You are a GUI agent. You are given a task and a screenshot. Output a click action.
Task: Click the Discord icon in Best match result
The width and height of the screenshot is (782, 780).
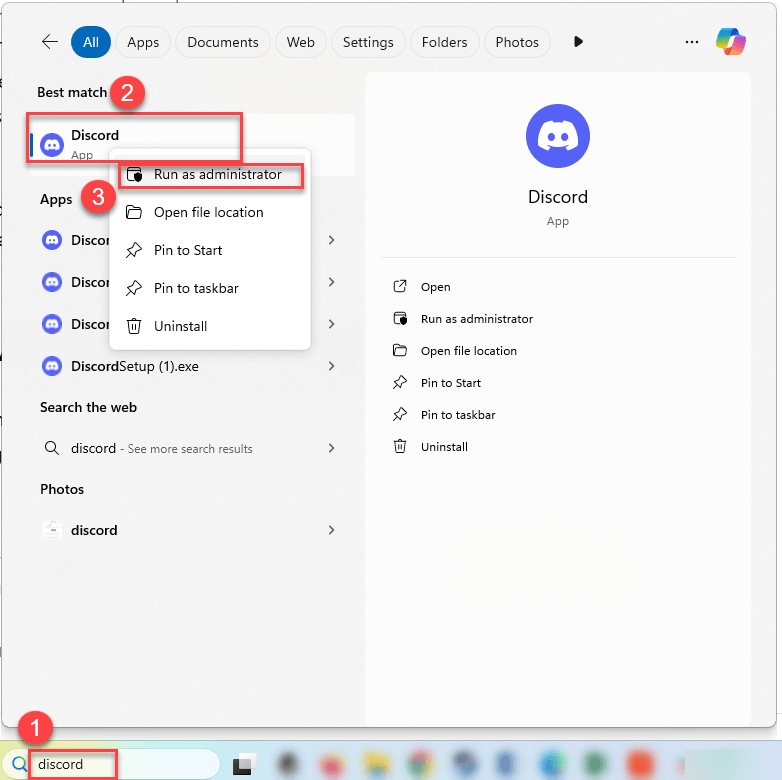tap(52, 145)
